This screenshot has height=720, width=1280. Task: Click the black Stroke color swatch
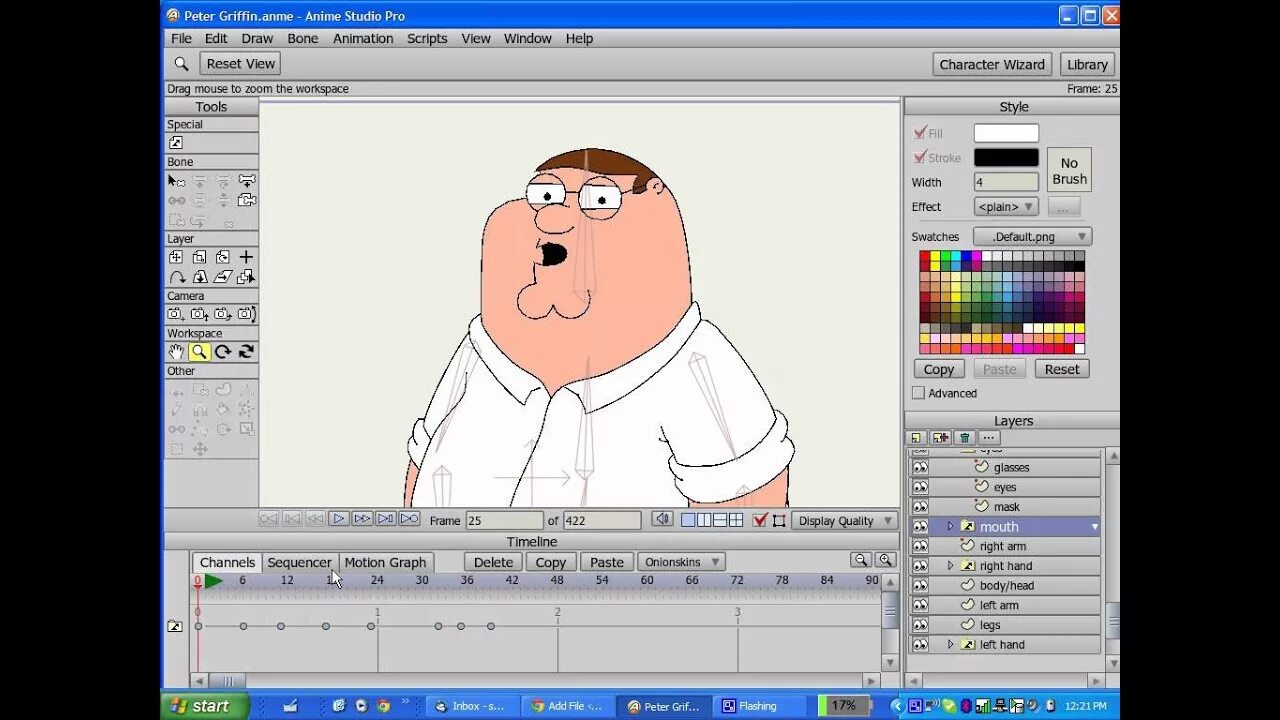click(1006, 157)
